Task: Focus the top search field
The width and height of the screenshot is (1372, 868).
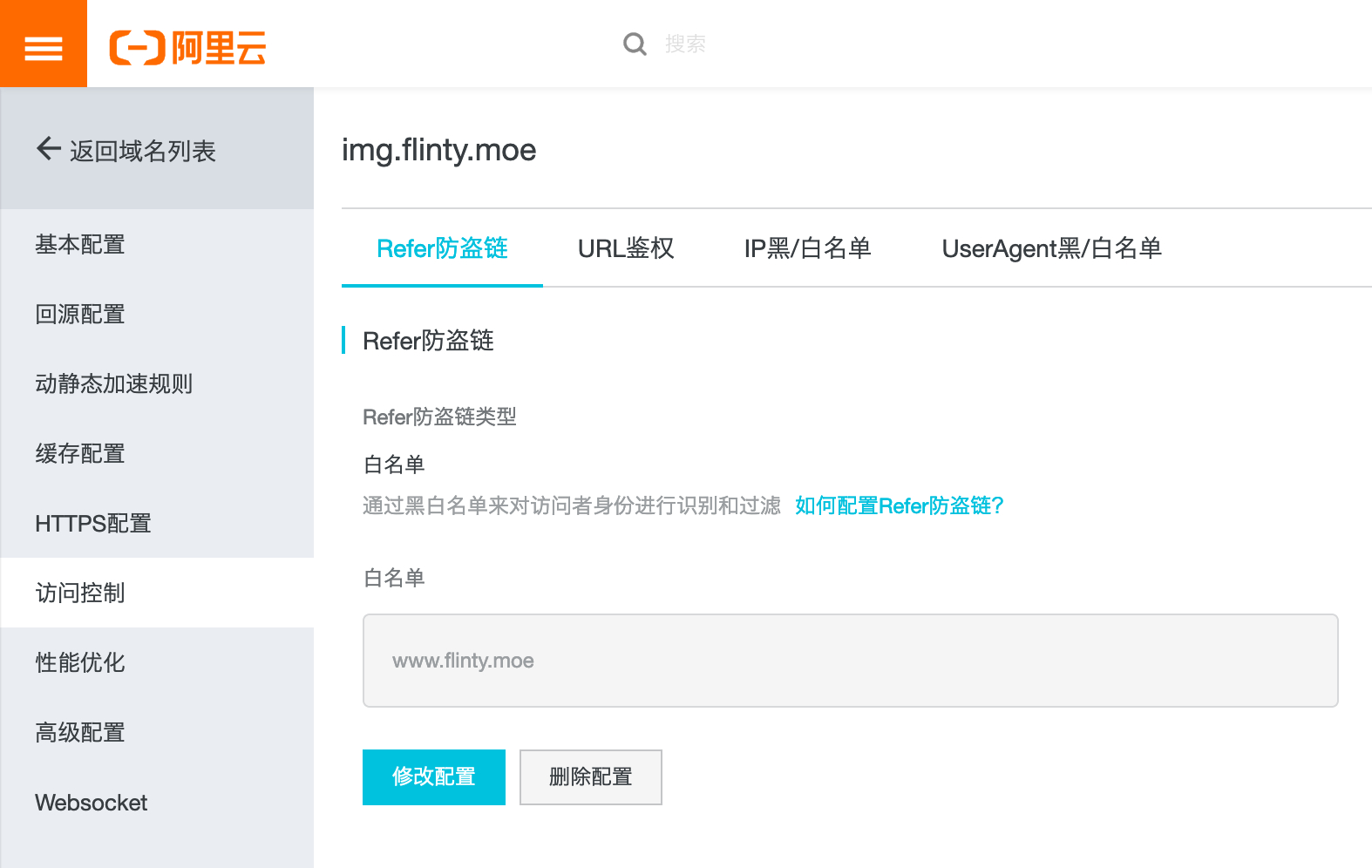Action: coord(784,44)
